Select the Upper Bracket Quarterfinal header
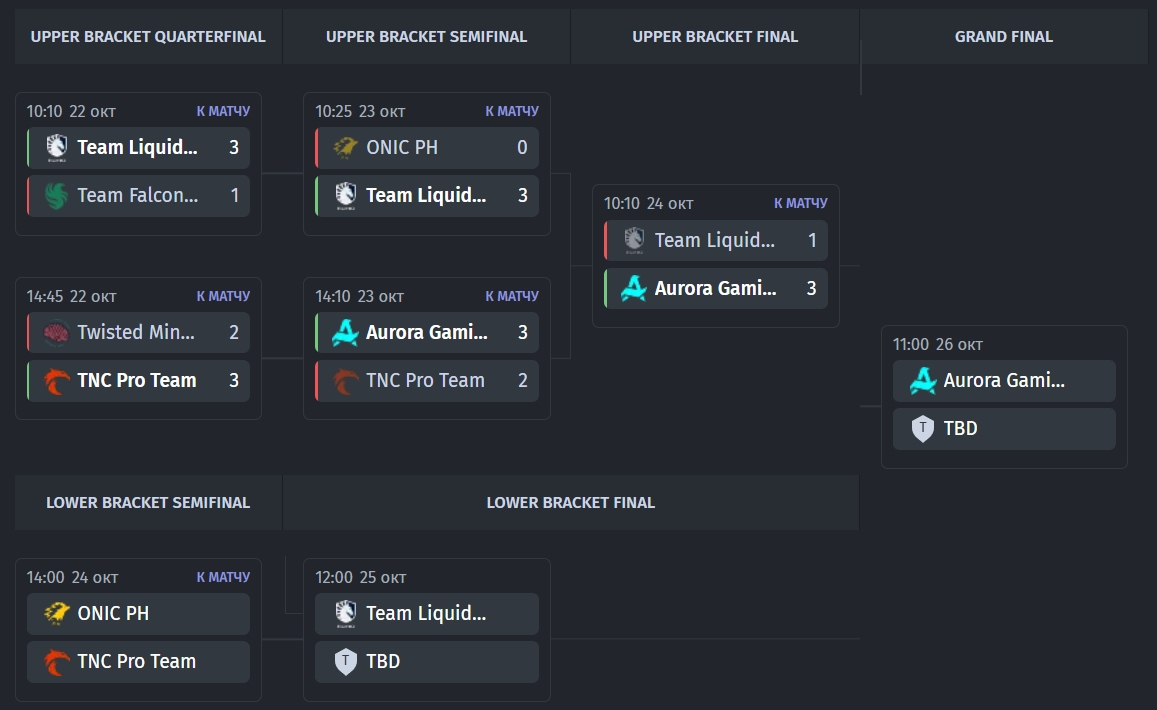Viewport: 1157px width, 710px height. click(148, 37)
